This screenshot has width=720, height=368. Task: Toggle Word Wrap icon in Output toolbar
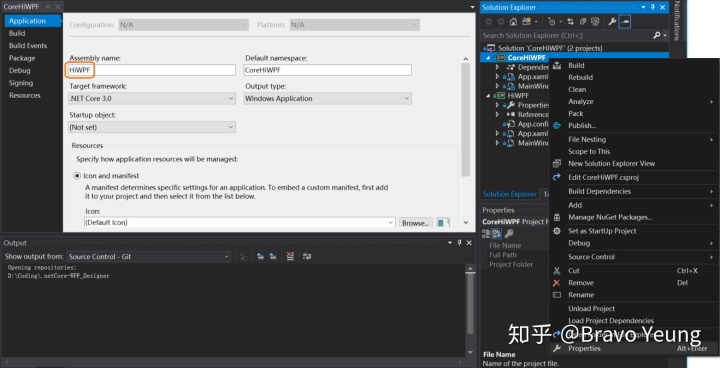coord(307,256)
